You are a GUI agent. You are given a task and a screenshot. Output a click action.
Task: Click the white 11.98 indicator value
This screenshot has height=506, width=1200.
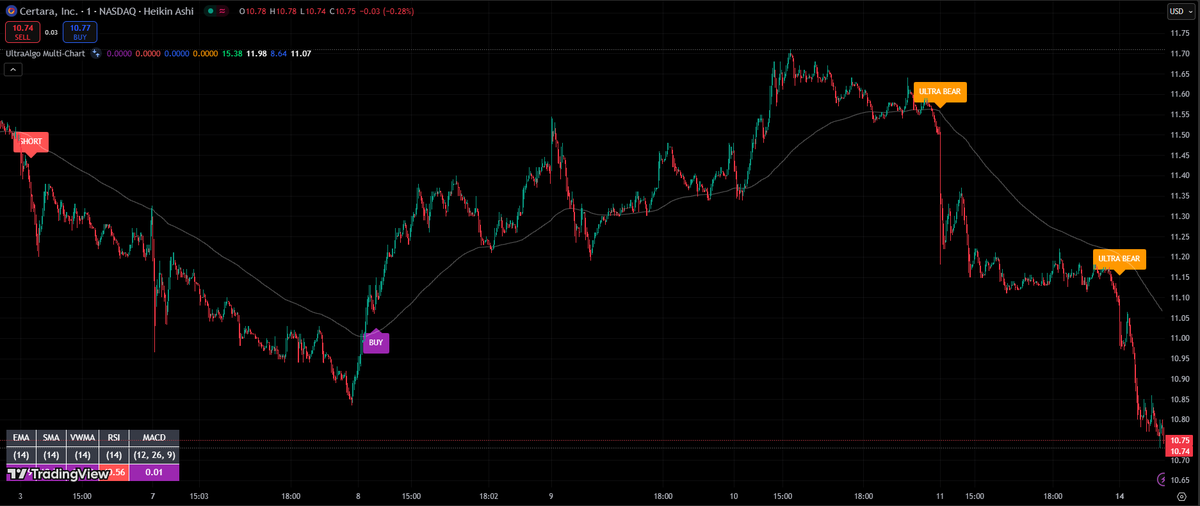(x=257, y=53)
